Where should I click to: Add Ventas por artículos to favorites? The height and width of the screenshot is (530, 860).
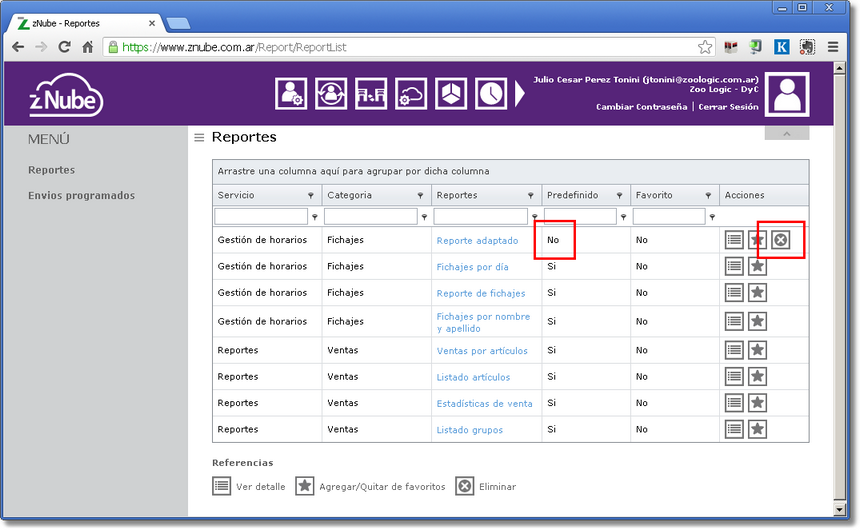758,350
